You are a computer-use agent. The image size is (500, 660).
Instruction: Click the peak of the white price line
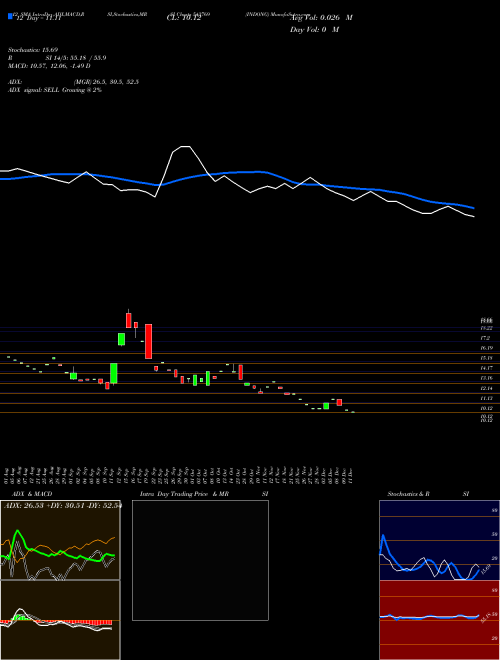(x=185, y=146)
